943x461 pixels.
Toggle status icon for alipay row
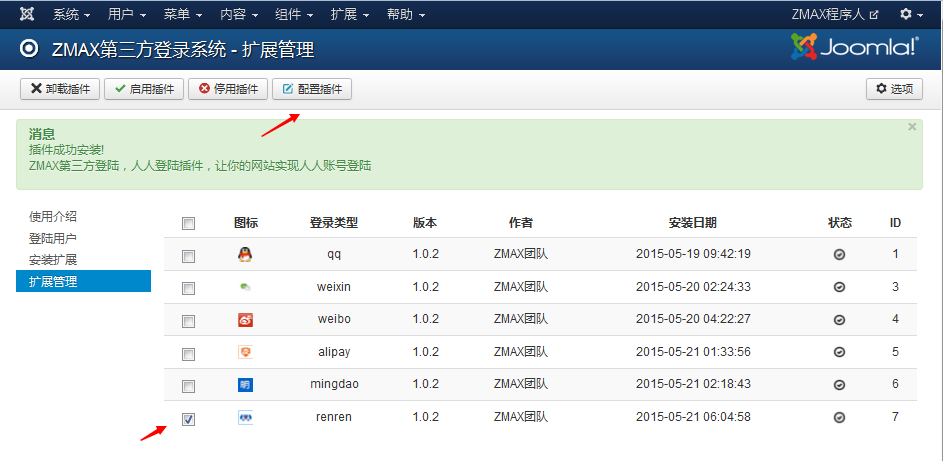840,352
